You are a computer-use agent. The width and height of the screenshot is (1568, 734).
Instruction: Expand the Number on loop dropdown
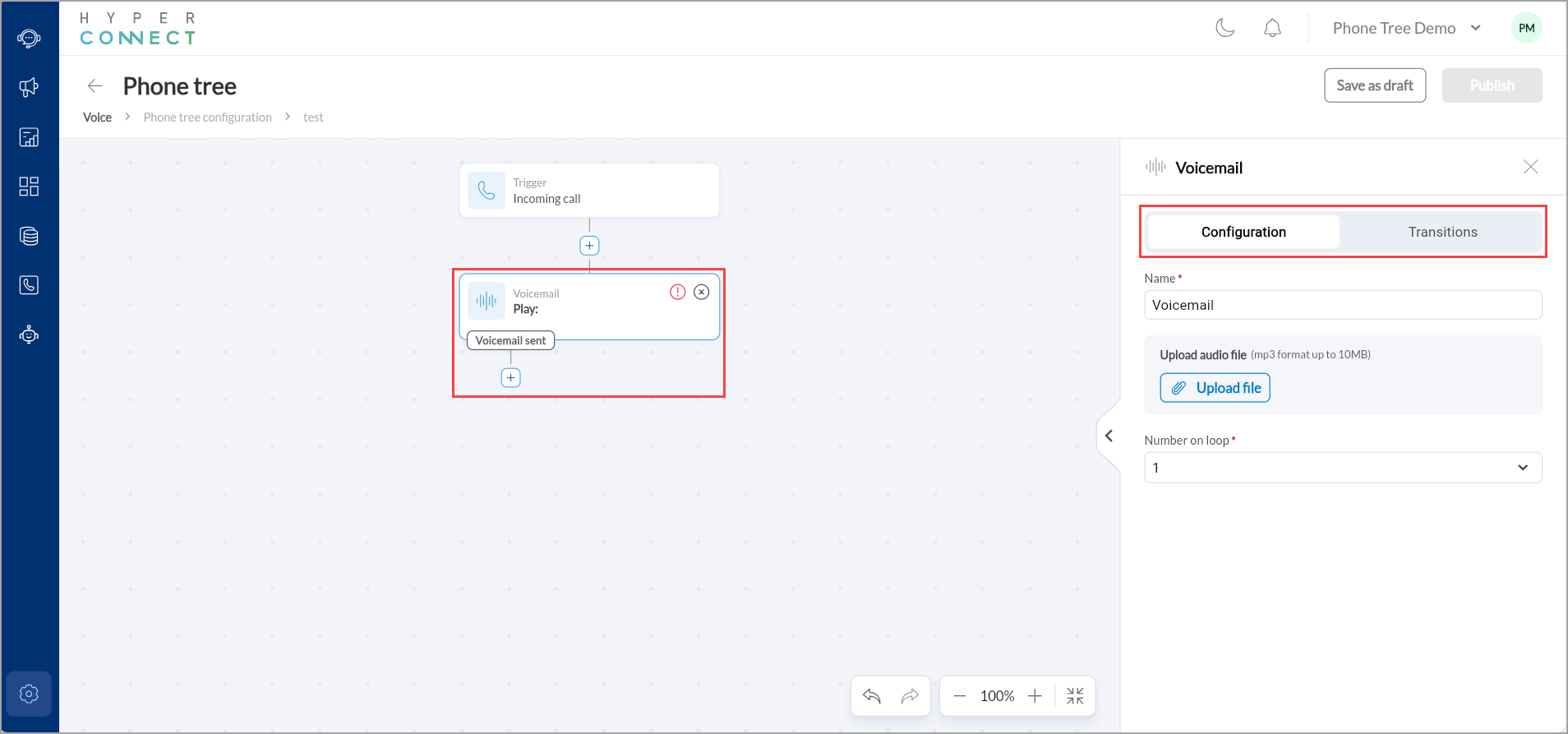pos(1343,468)
